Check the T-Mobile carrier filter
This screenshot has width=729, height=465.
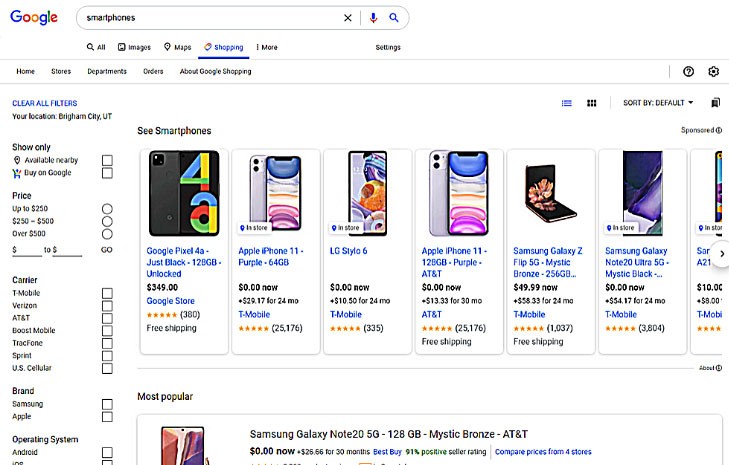coord(107,293)
